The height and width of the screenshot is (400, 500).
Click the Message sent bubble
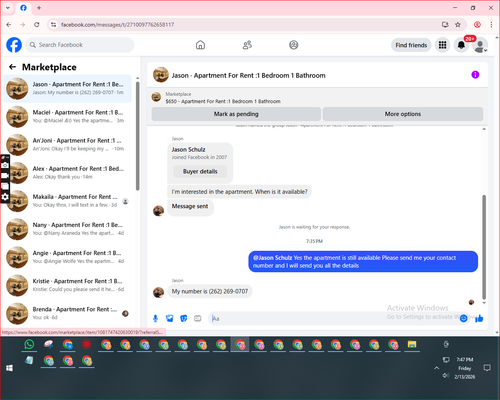click(x=190, y=207)
